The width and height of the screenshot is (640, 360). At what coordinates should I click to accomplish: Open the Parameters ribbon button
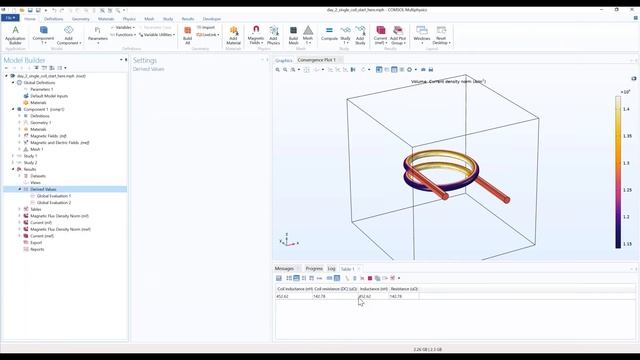pyautogui.click(x=98, y=35)
